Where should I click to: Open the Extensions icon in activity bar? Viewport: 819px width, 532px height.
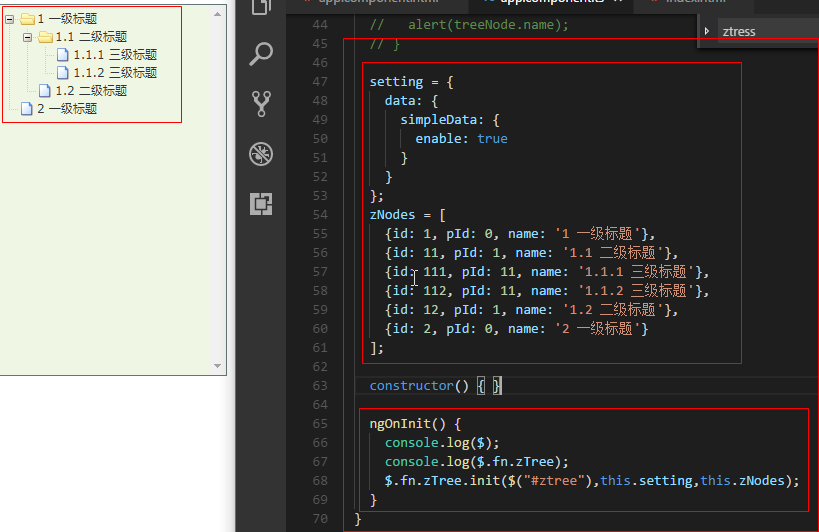pos(261,204)
